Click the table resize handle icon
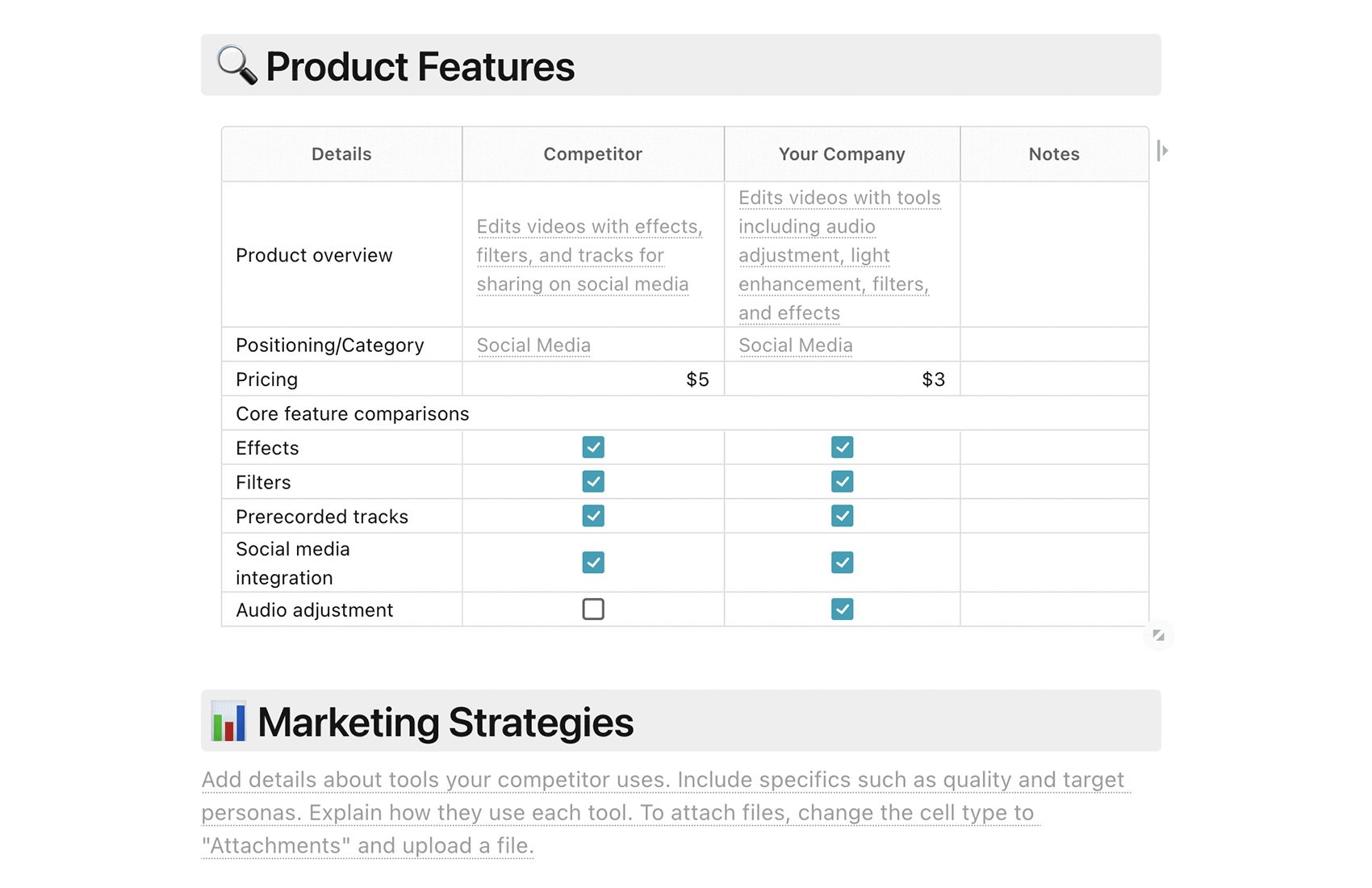The height and width of the screenshot is (888, 1372). click(x=1158, y=635)
